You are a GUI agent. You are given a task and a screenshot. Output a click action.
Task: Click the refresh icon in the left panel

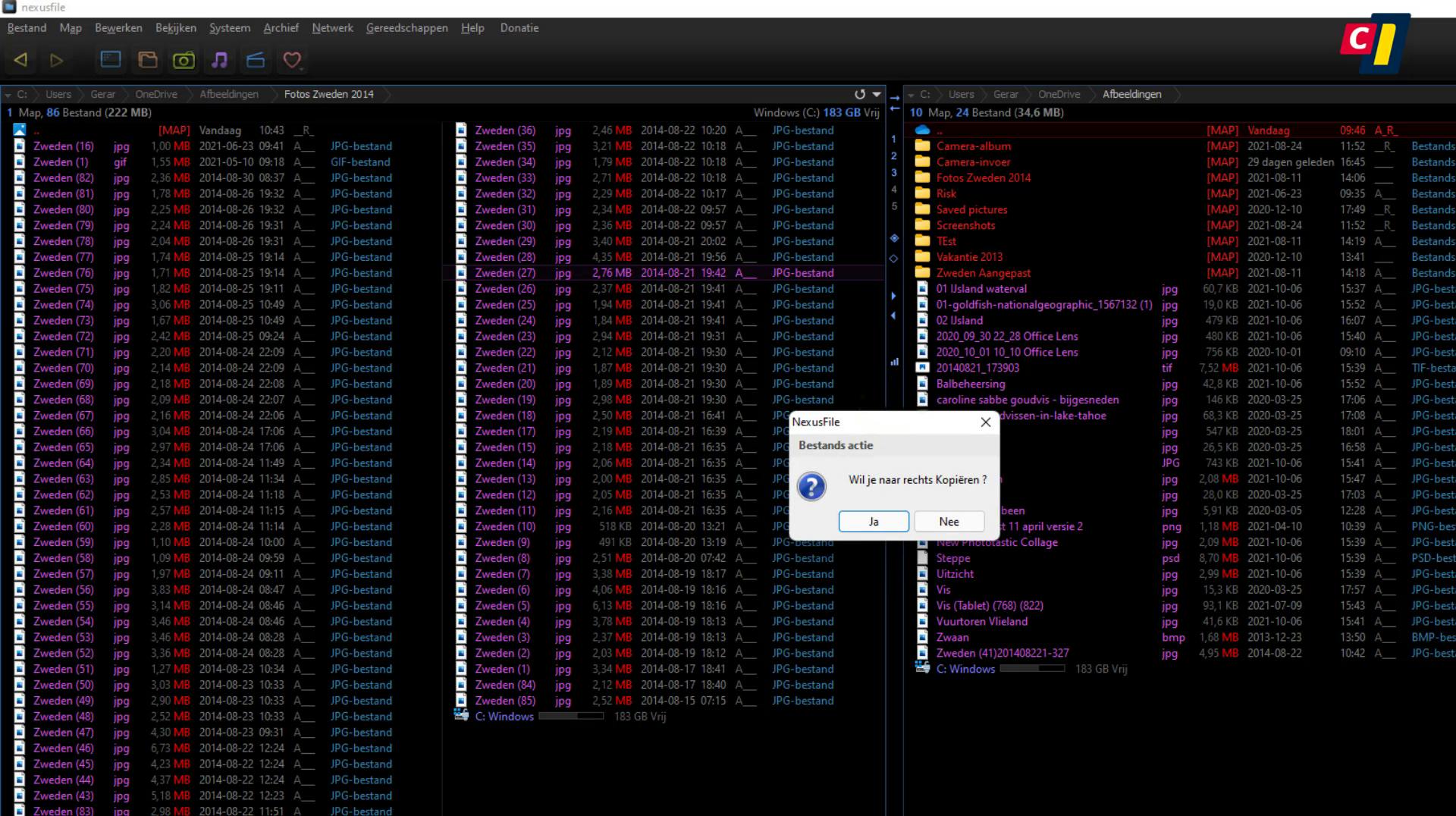point(859,94)
